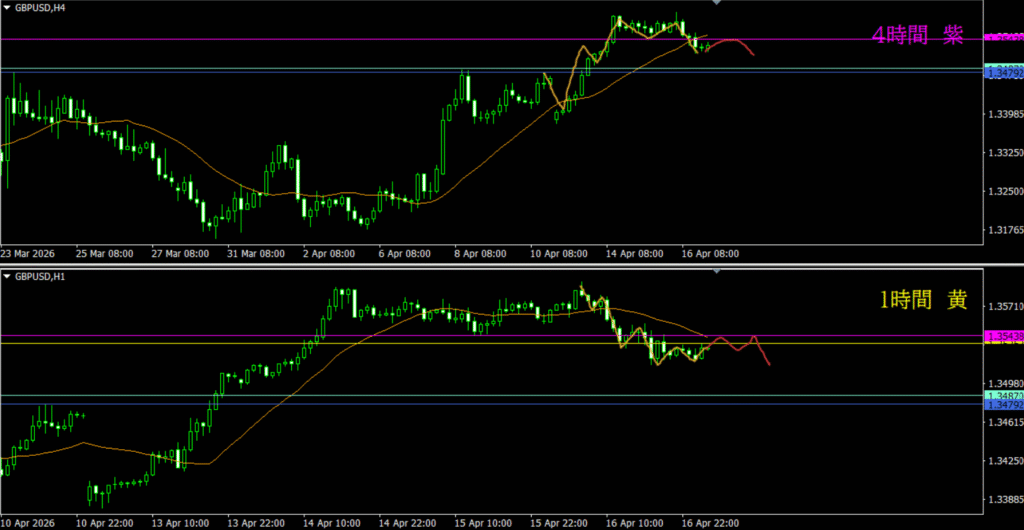This screenshot has height=530, width=1024.
Task: Click the green 1.3487 price tag on the H1 scale
Action: pos(1003,397)
